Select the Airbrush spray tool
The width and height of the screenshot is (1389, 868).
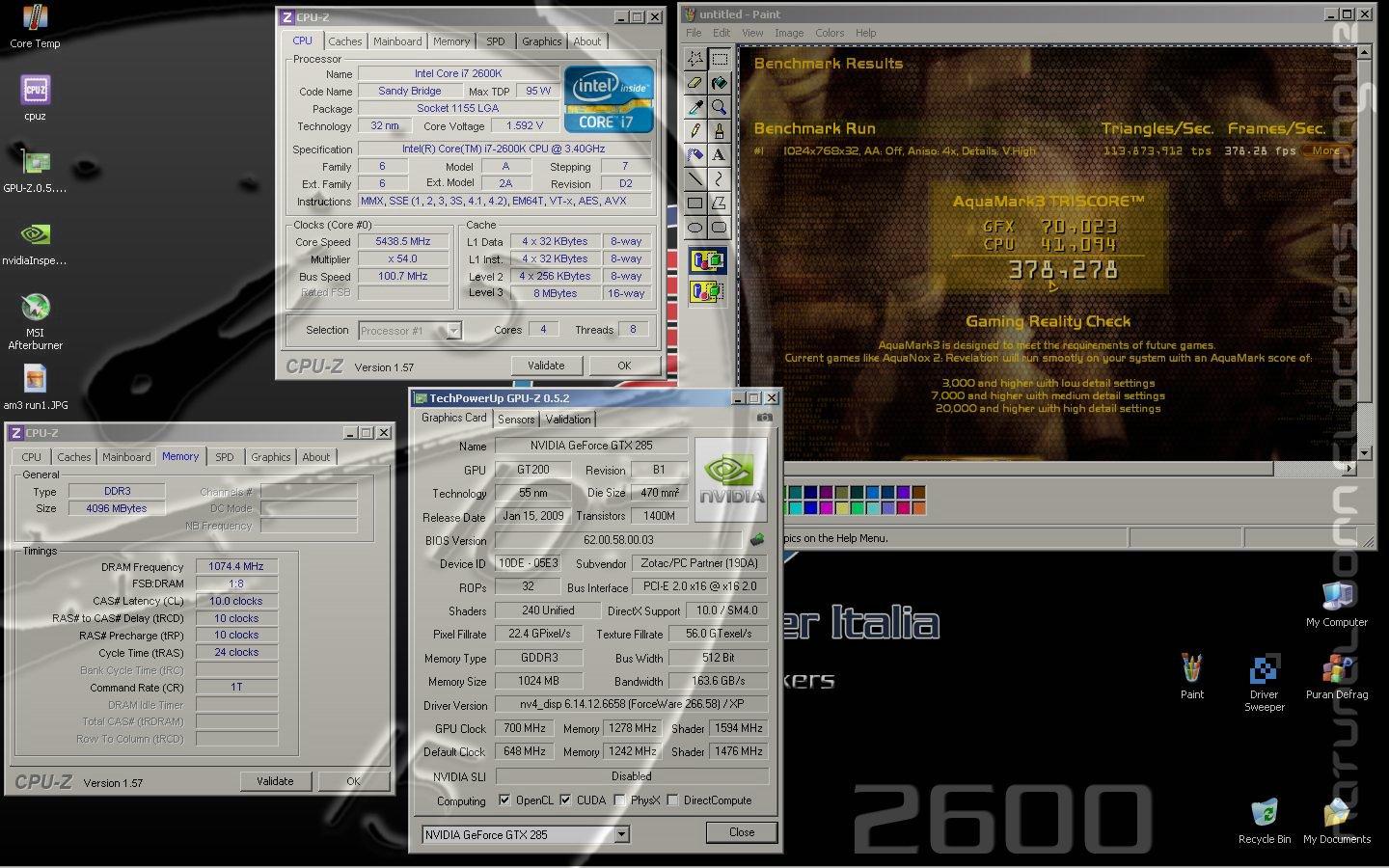[694, 155]
